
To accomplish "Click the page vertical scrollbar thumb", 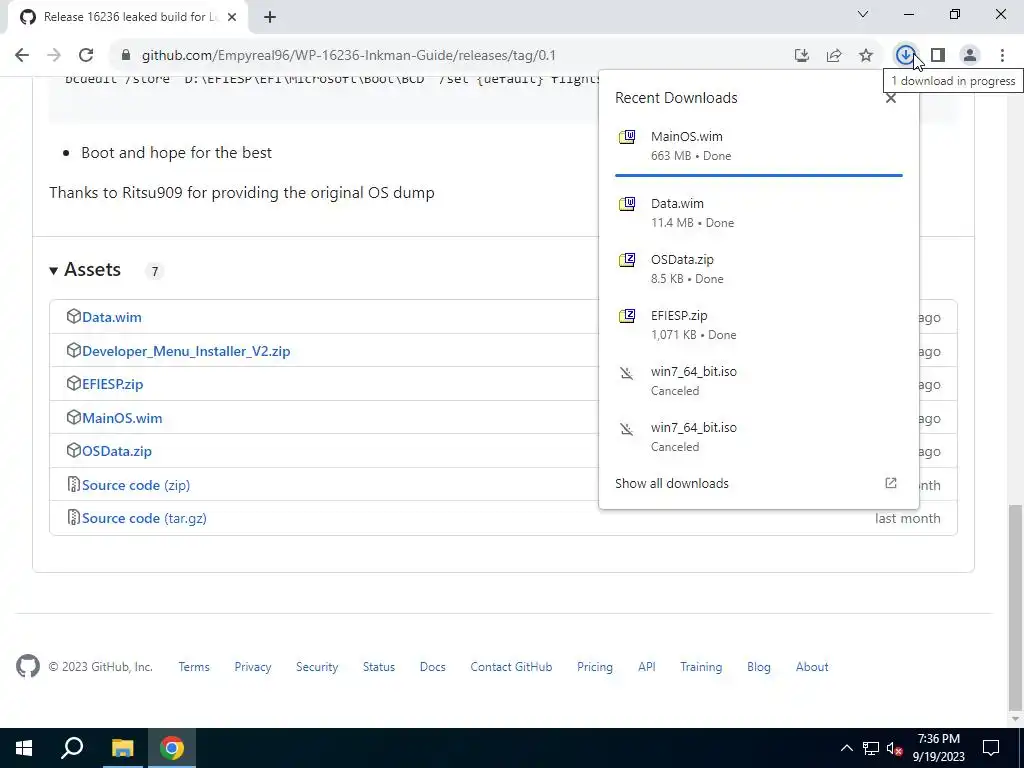I will [1015, 609].
